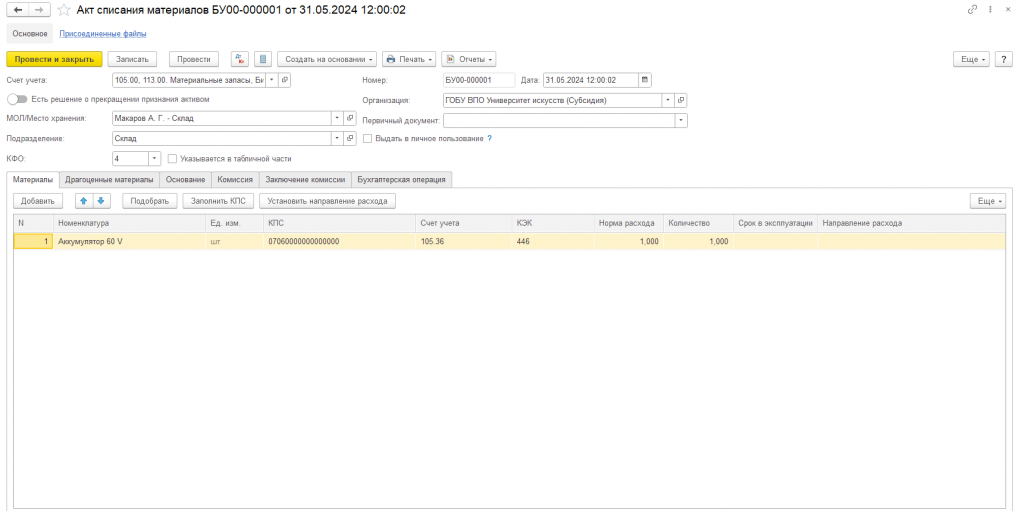Click Направление расхода column header
The height and width of the screenshot is (511, 1024).
coord(911,223)
